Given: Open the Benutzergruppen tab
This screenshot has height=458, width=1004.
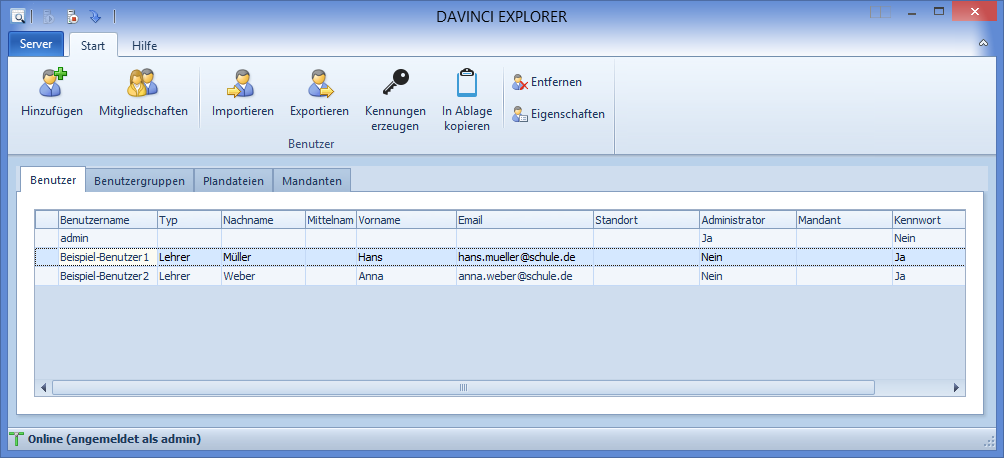Looking at the screenshot, I should (x=139, y=181).
